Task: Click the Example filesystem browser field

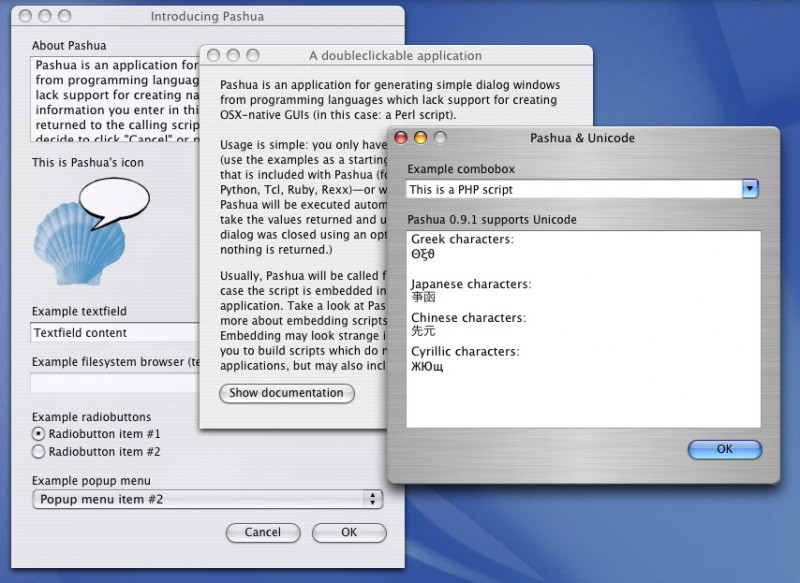Action: point(115,383)
